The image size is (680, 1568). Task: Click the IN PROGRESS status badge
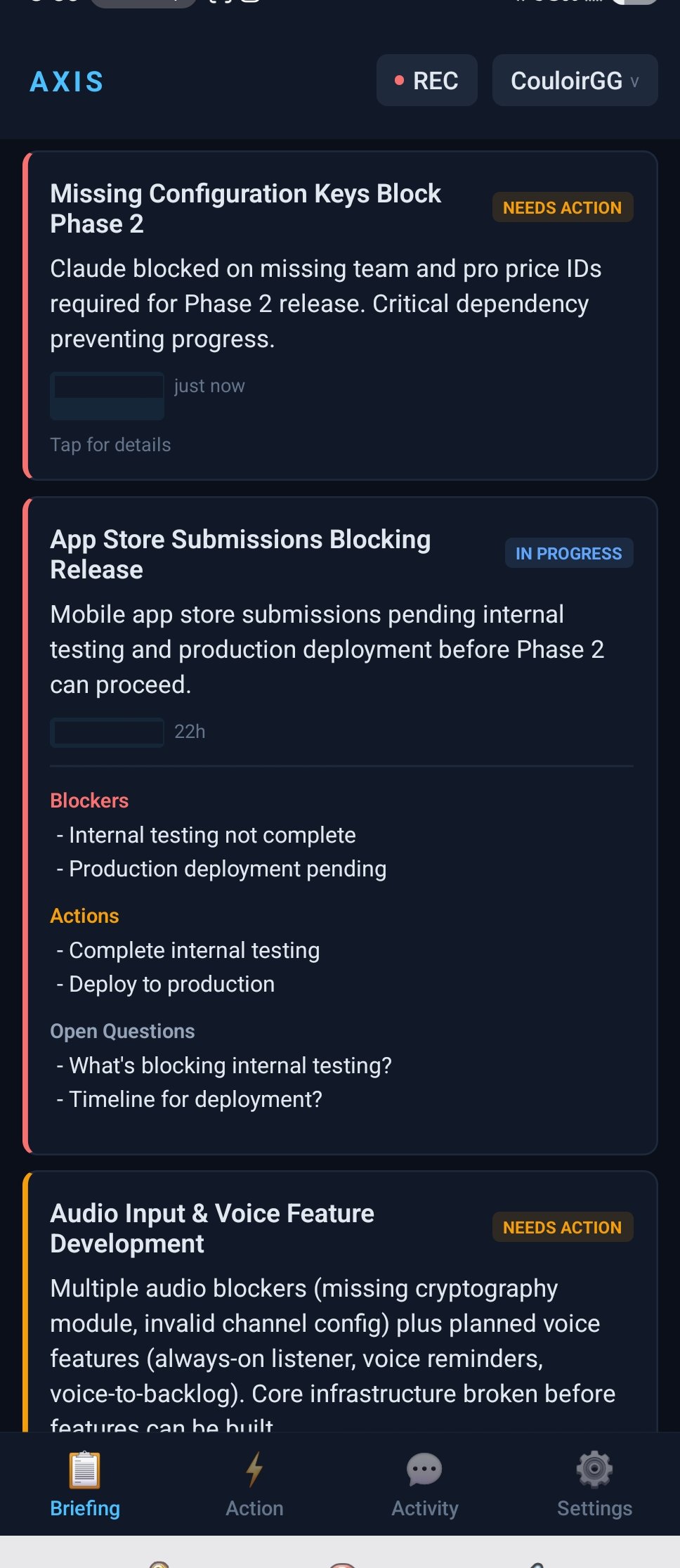pyautogui.click(x=568, y=554)
